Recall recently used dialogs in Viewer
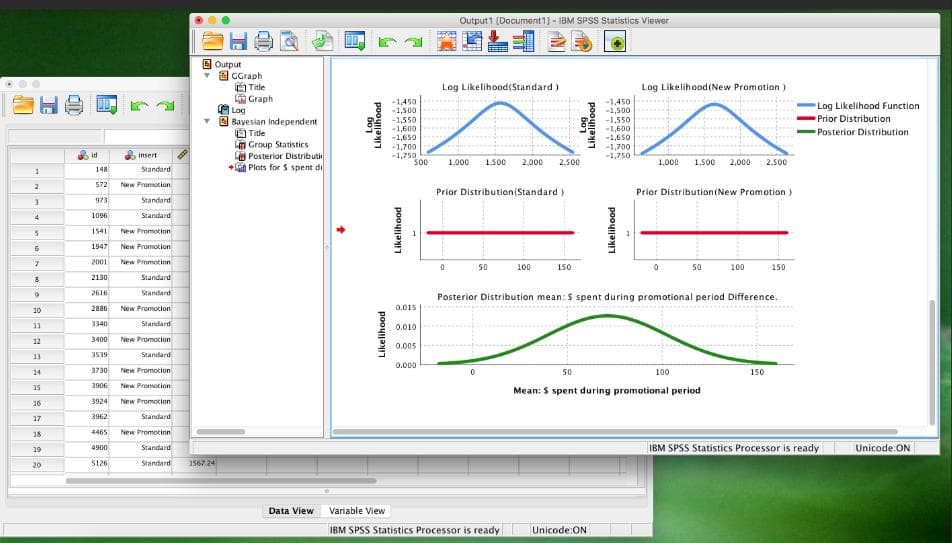 355,41
